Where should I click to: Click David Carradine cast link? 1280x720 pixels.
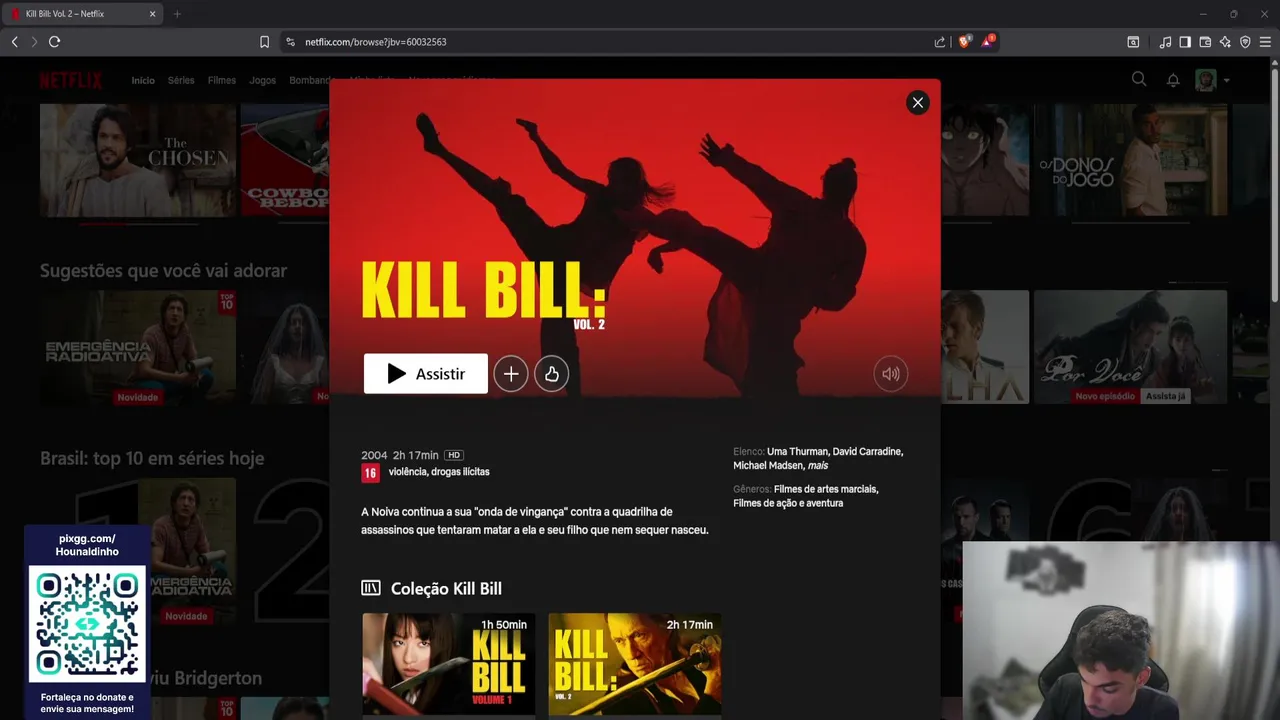(868, 452)
